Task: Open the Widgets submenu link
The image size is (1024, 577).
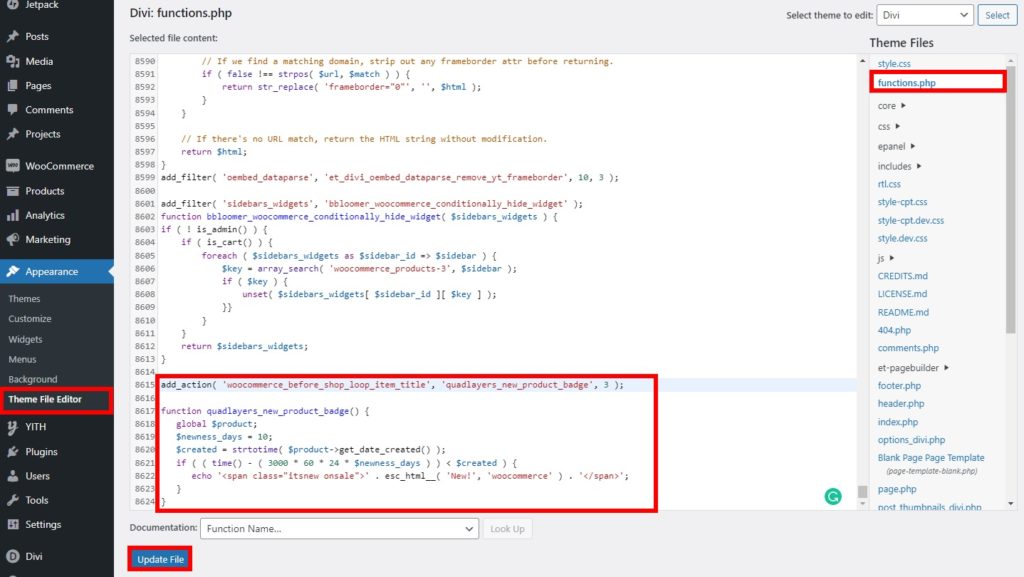Action: pyautogui.click(x=25, y=339)
